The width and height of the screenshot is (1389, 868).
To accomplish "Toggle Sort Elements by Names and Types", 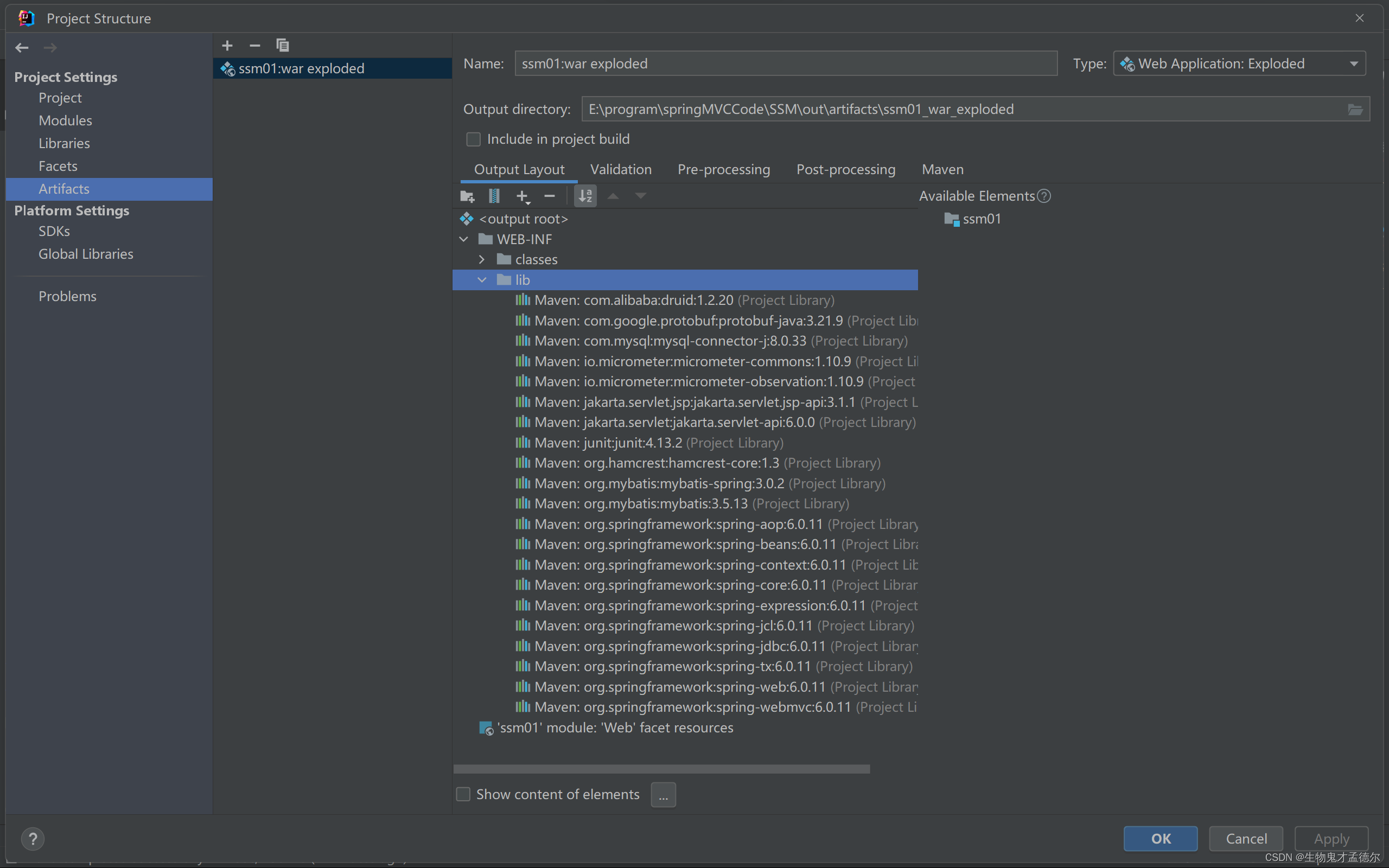I will (585, 196).
